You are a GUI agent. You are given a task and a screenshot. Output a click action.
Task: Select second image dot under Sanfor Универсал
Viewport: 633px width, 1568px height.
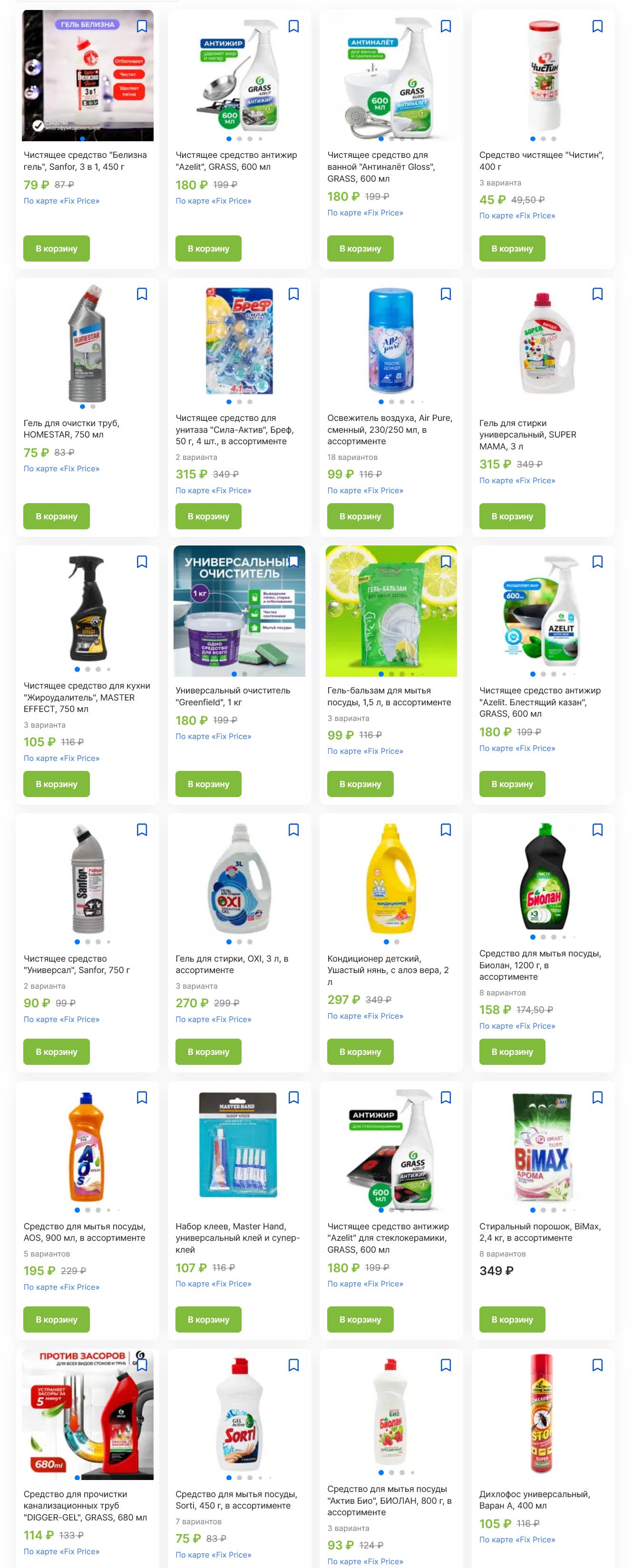(x=88, y=942)
